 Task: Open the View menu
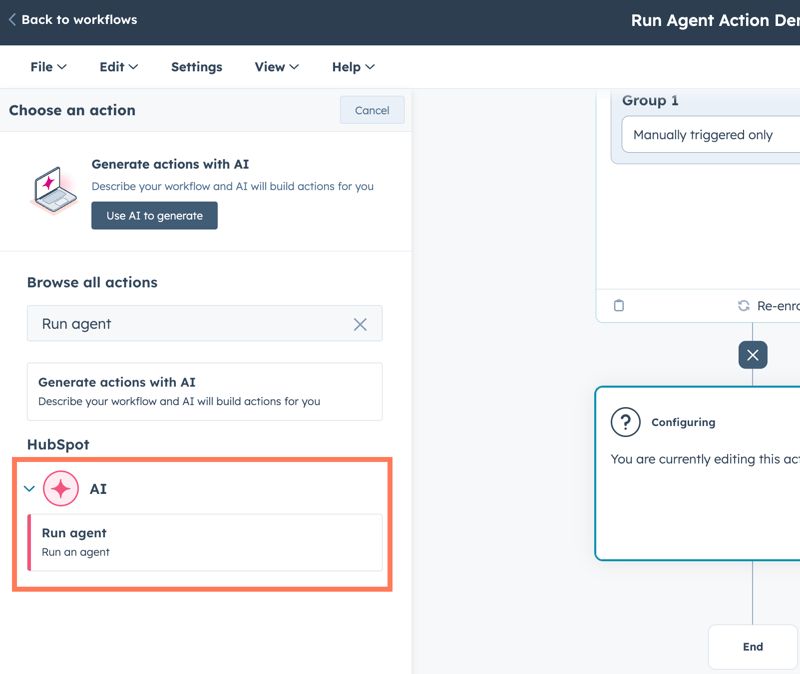[x=277, y=67]
